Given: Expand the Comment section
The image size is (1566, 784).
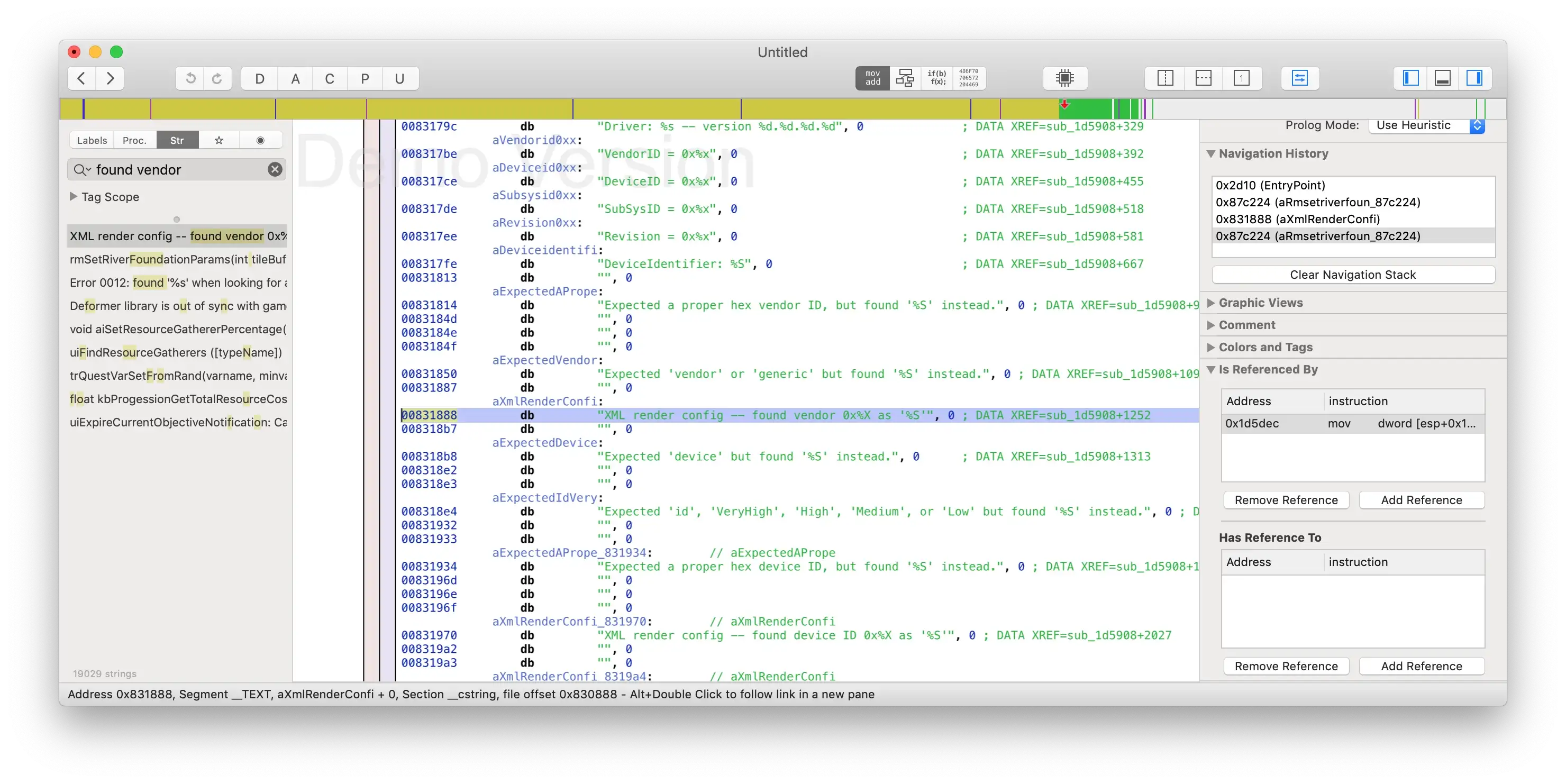Looking at the screenshot, I should [x=1210, y=325].
